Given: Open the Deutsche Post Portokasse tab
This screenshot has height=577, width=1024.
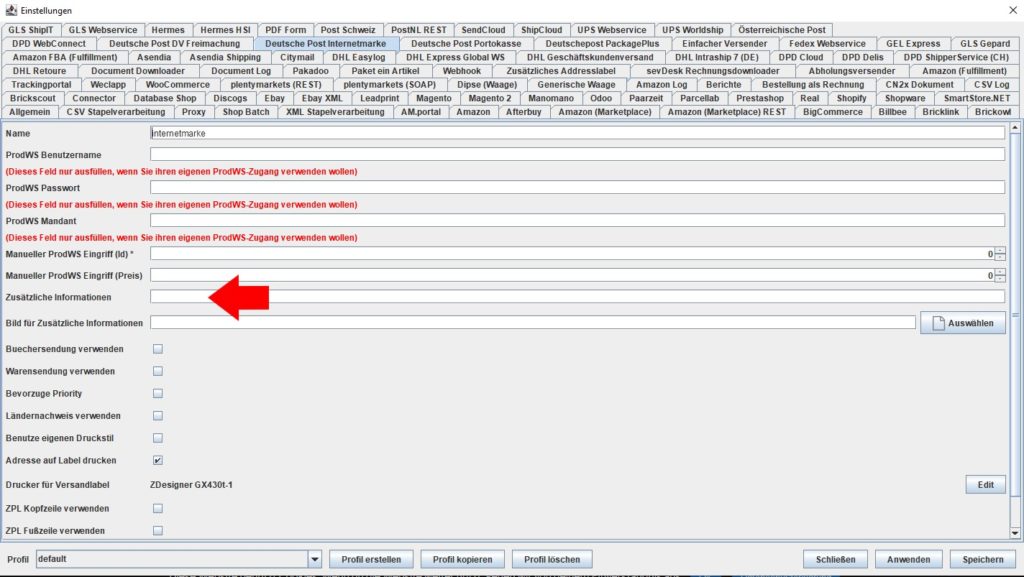Looking at the screenshot, I should (466, 44).
